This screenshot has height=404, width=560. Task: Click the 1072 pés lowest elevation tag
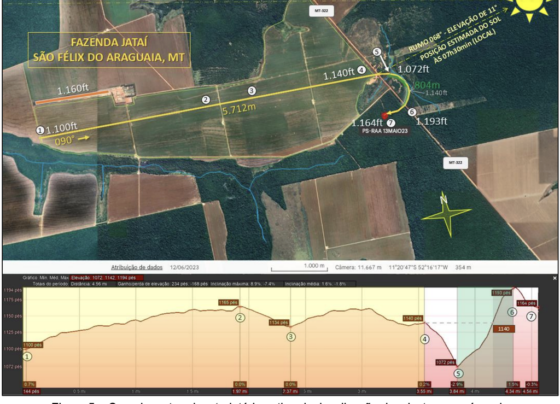click(x=446, y=362)
